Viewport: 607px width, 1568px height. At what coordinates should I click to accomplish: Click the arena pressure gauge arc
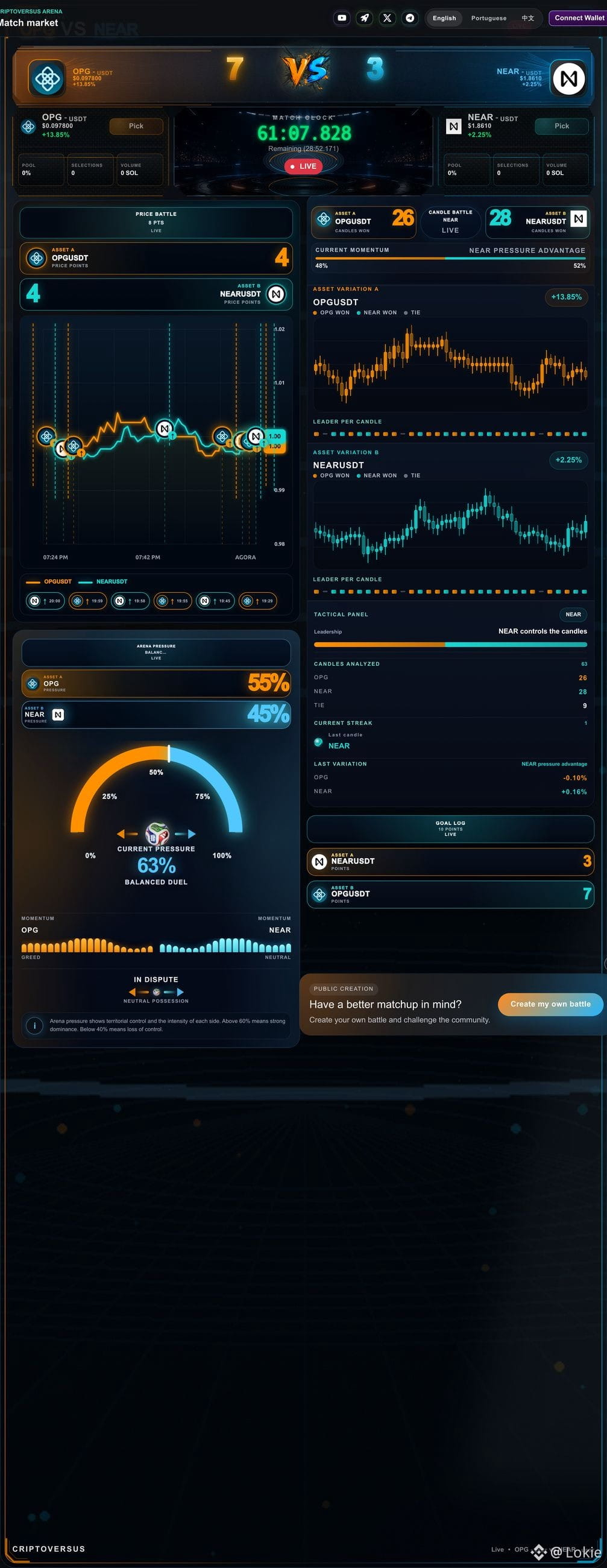pos(156,788)
